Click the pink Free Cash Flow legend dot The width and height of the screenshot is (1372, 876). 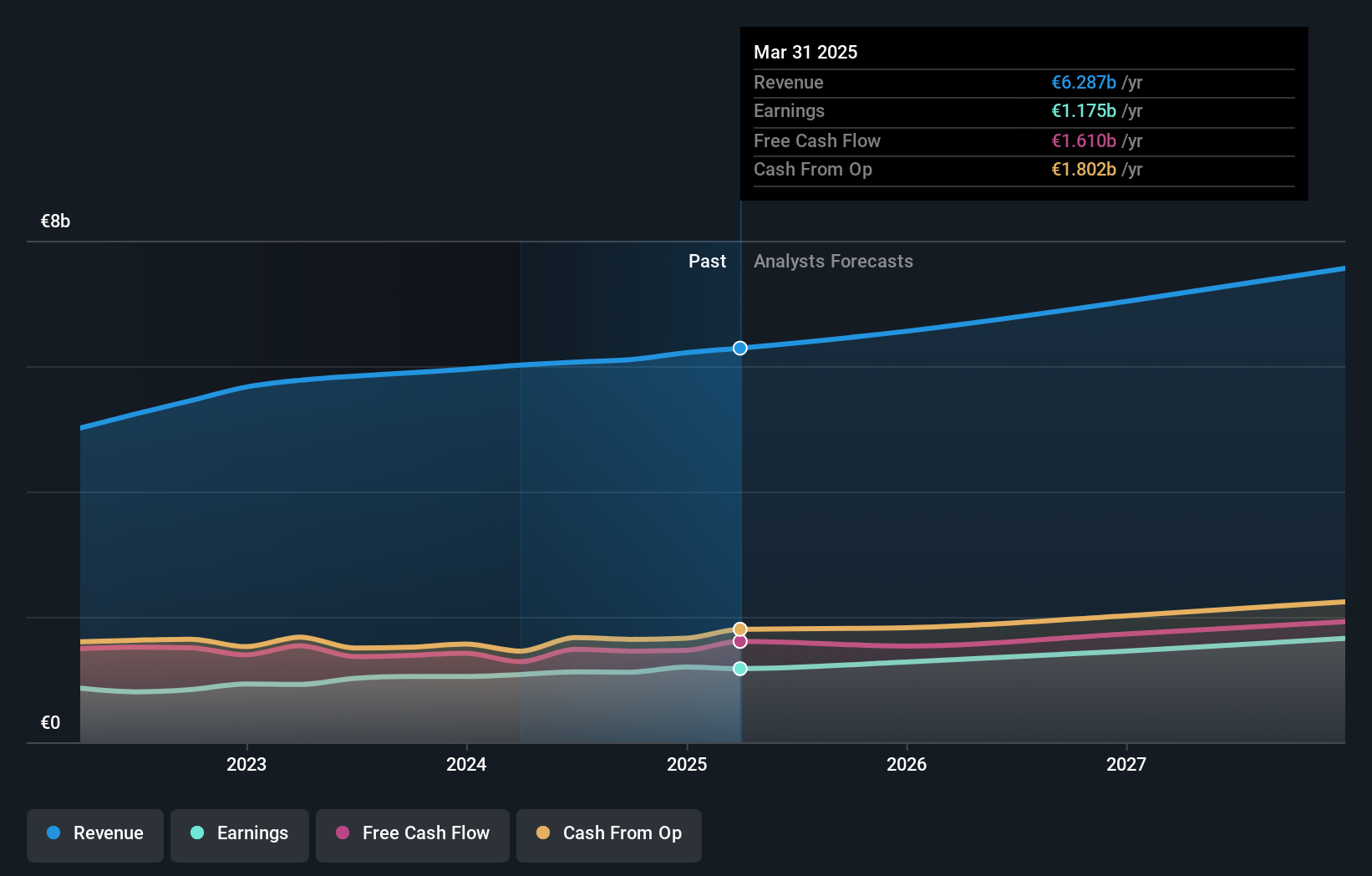[x=343, y=833]
